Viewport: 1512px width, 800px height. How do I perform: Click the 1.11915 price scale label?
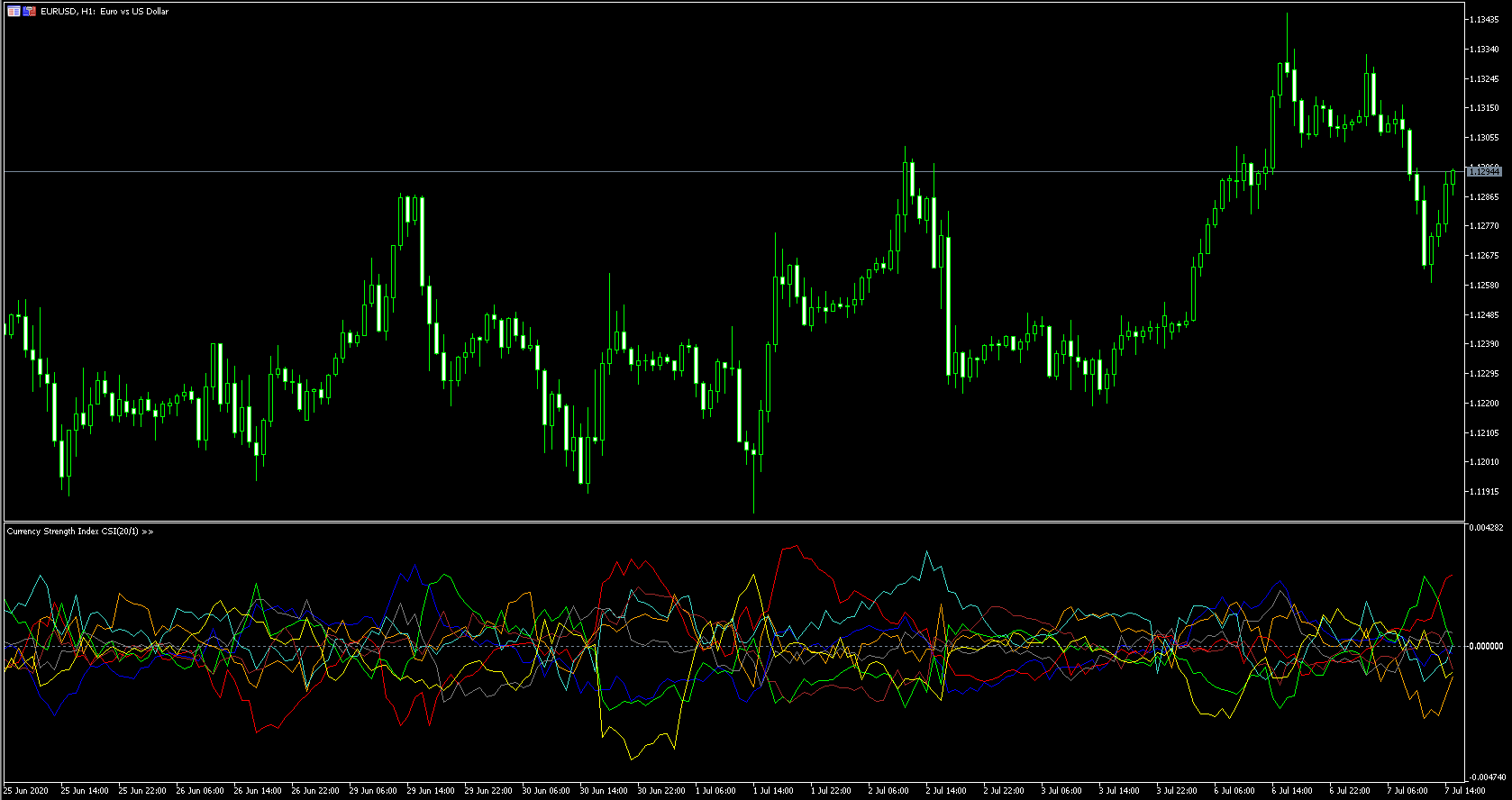tap(1484, 492)
